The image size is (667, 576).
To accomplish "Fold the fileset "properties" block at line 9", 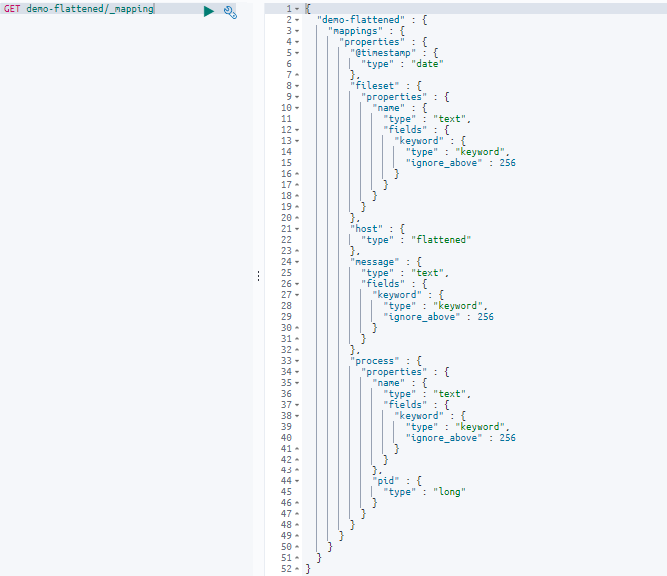I will [x=297, y=97].
